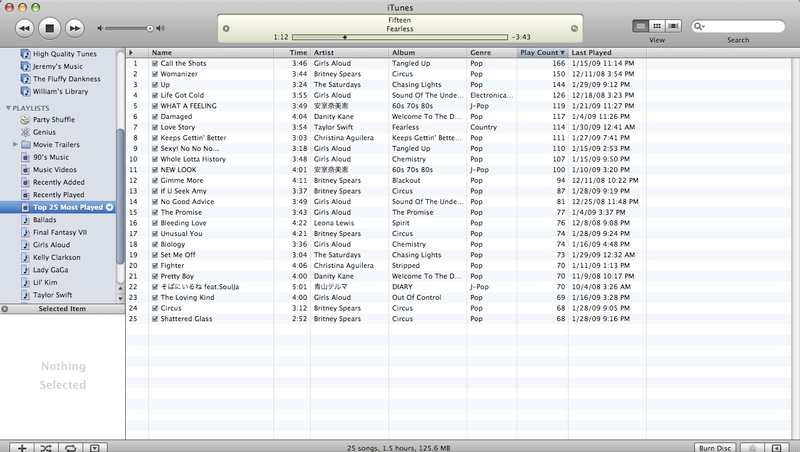800x452 pixels.
Task: Switch to Cover Flow view icon
Action: (673, 26)
